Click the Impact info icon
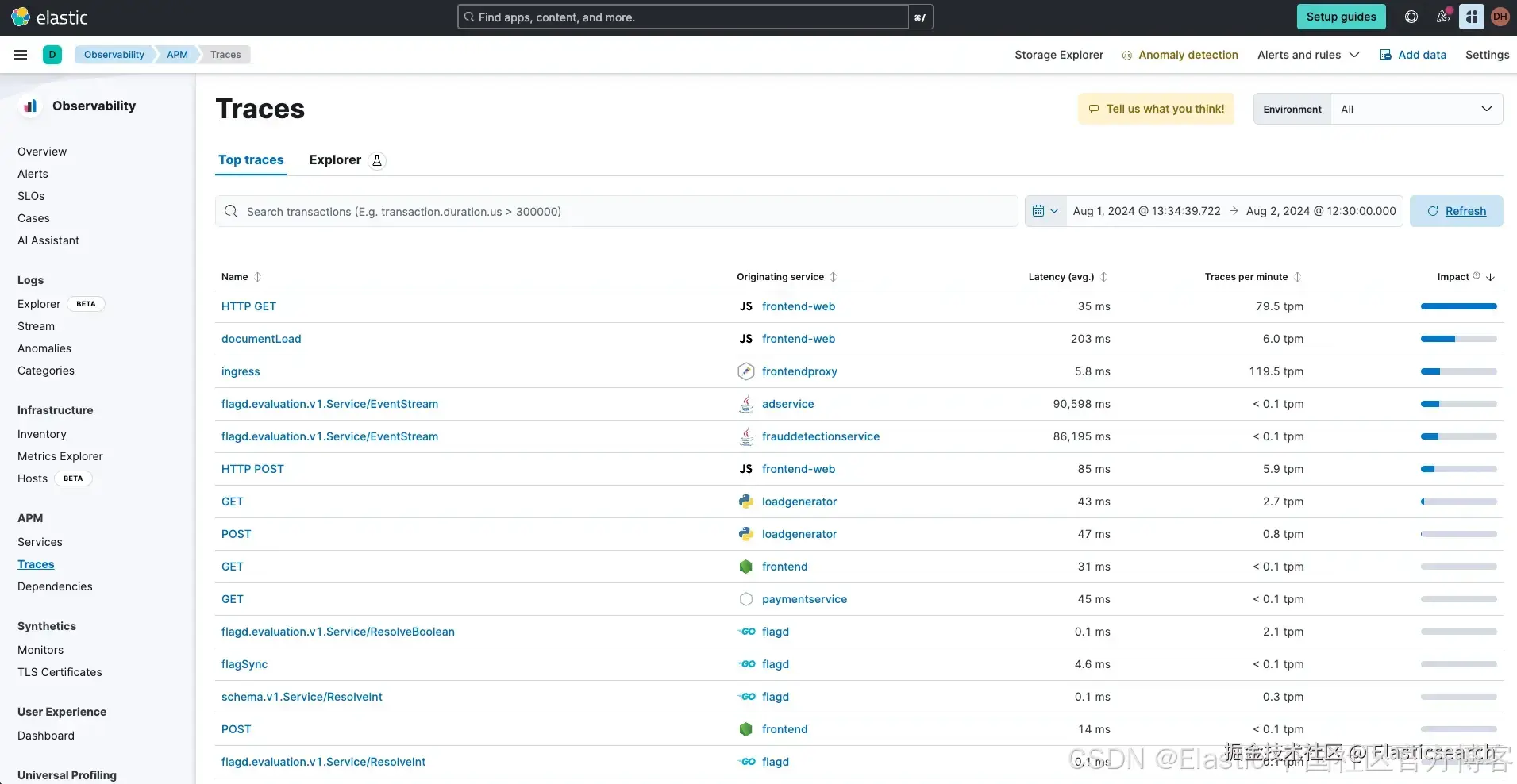This screenshot has width=1517, height=784. tap(1477, 276)
